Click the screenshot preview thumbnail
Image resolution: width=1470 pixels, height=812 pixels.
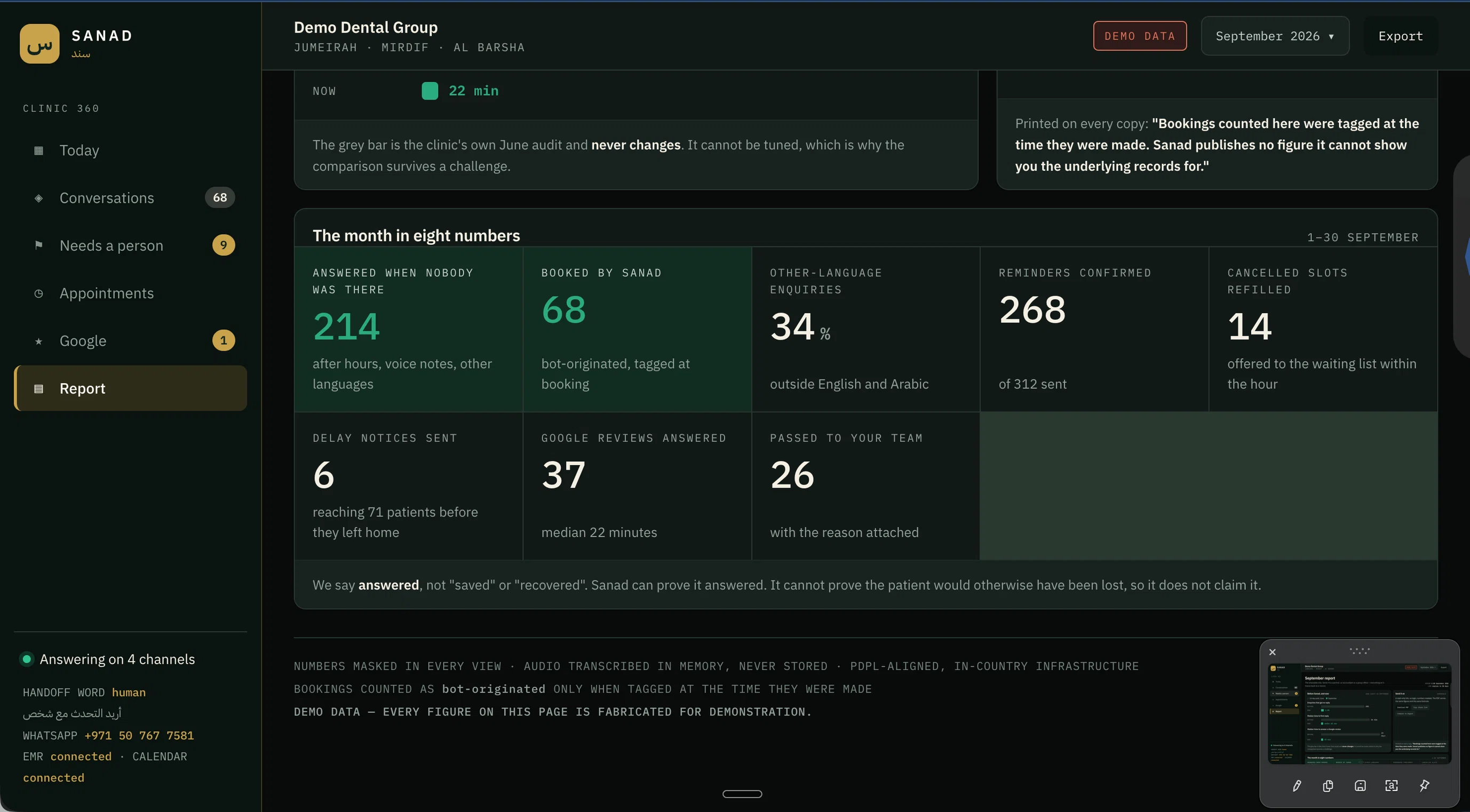pos(1360,713)
